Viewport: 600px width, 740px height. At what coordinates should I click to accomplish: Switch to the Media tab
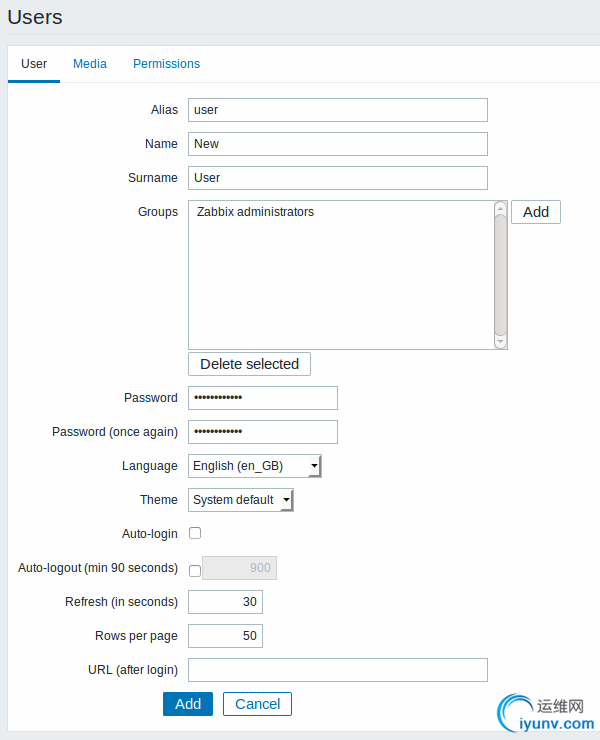click(90, 64)
